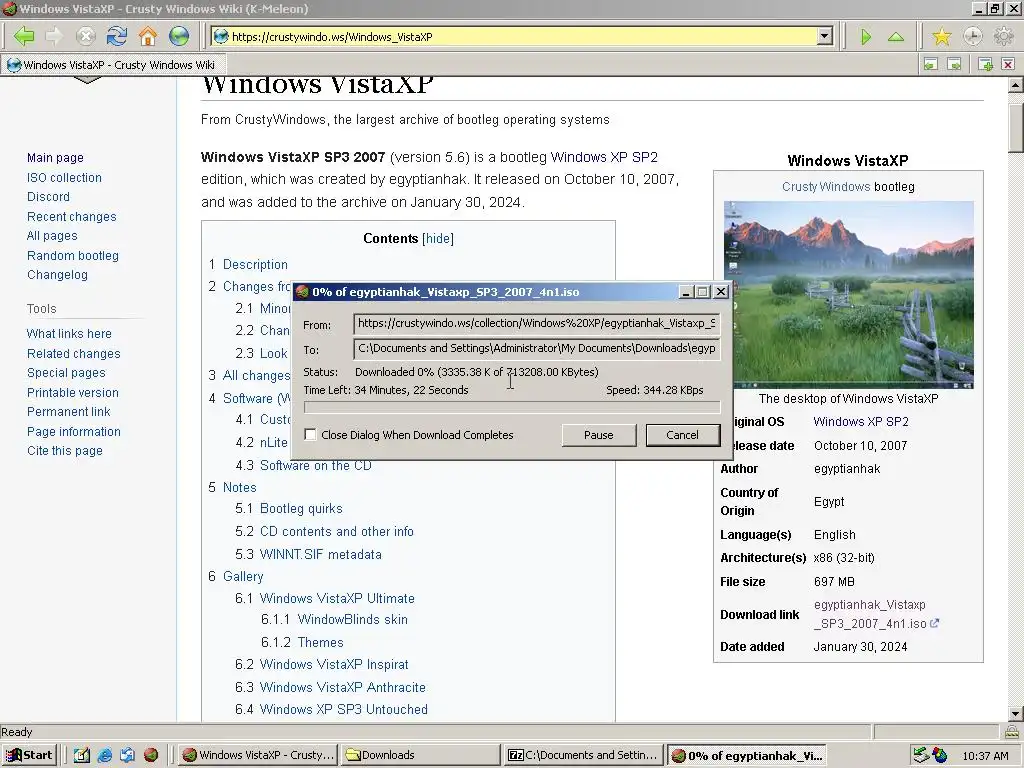Click the page vertical scrollbar thumb
This screenshot has width=1024, height=768.
1016,128
